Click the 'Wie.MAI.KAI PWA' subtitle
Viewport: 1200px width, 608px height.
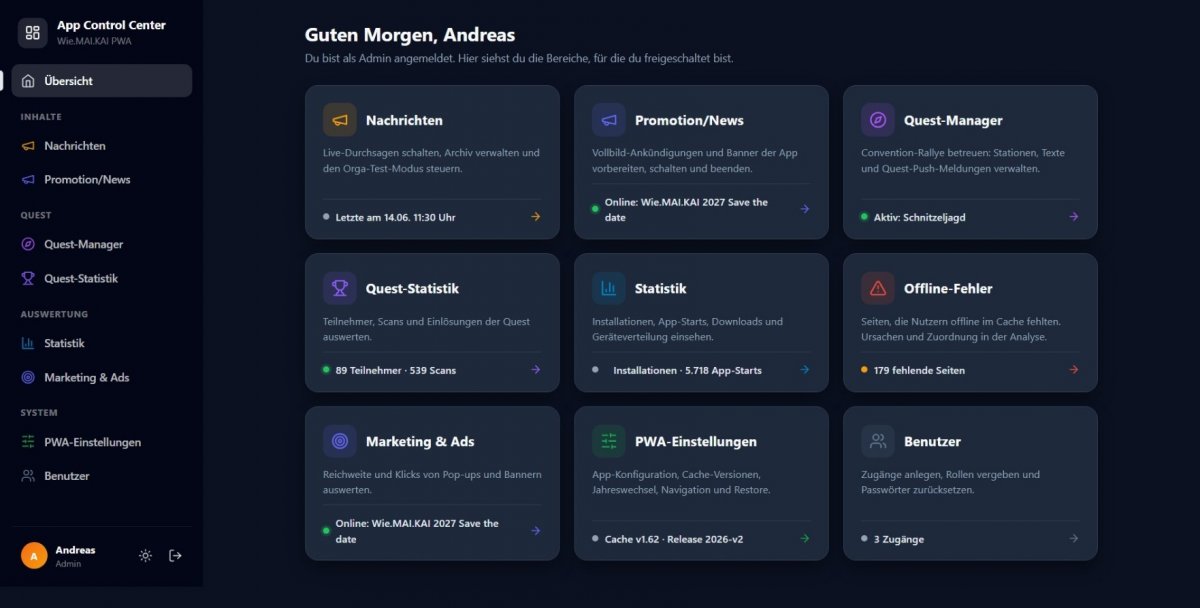[94, 41]
